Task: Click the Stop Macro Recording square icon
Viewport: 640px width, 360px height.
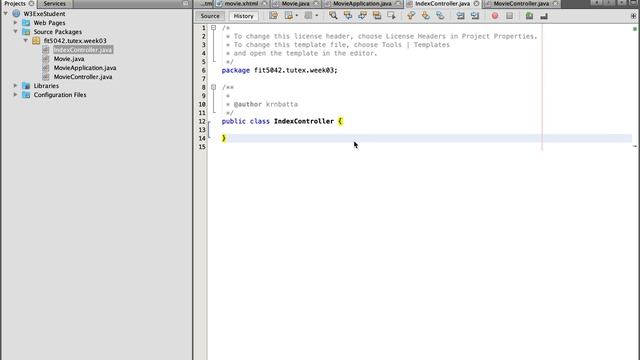Action: [x=509, y=16]
